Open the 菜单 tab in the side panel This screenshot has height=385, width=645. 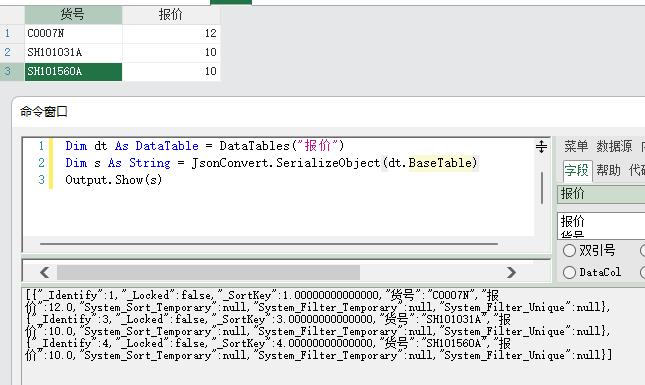click(x=576, y=146)
